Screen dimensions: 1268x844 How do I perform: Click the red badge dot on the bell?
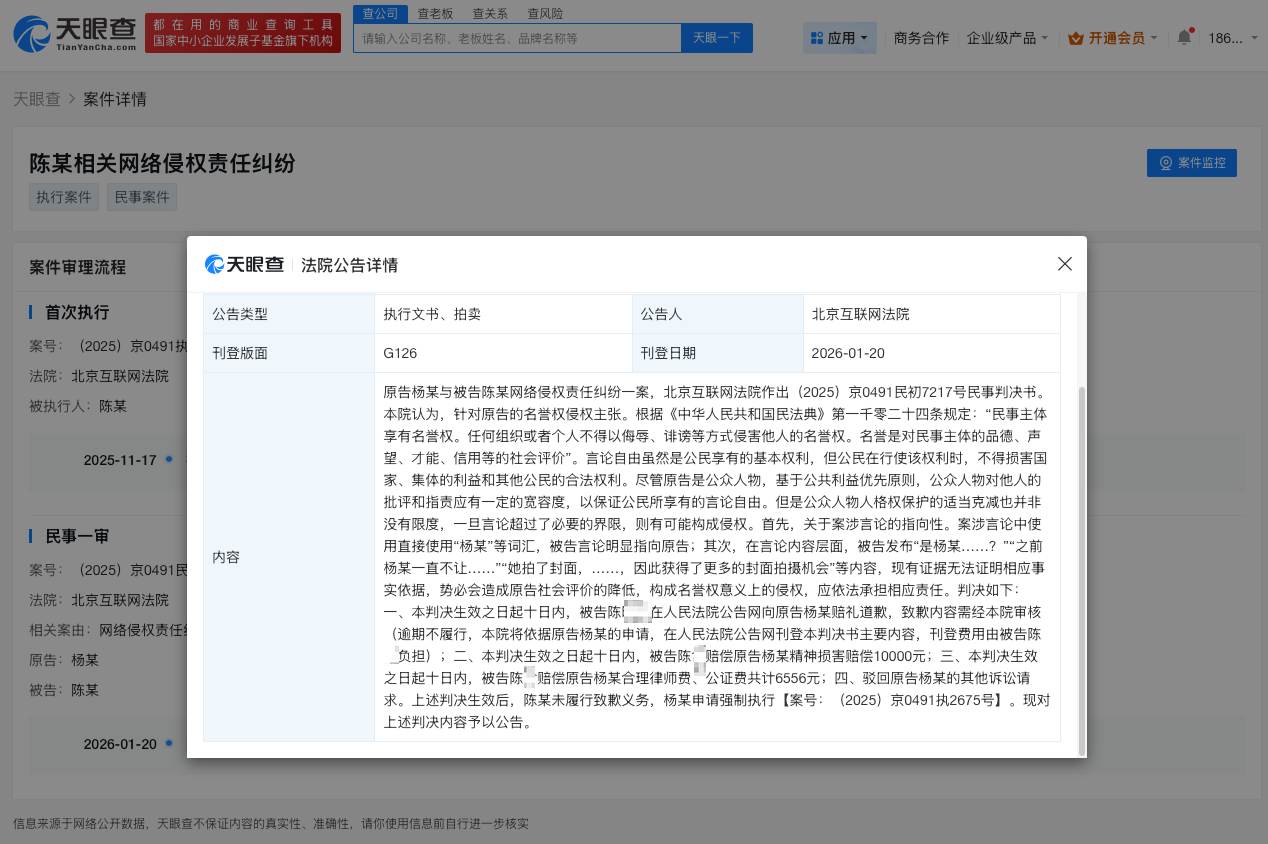click(1192, 29)
